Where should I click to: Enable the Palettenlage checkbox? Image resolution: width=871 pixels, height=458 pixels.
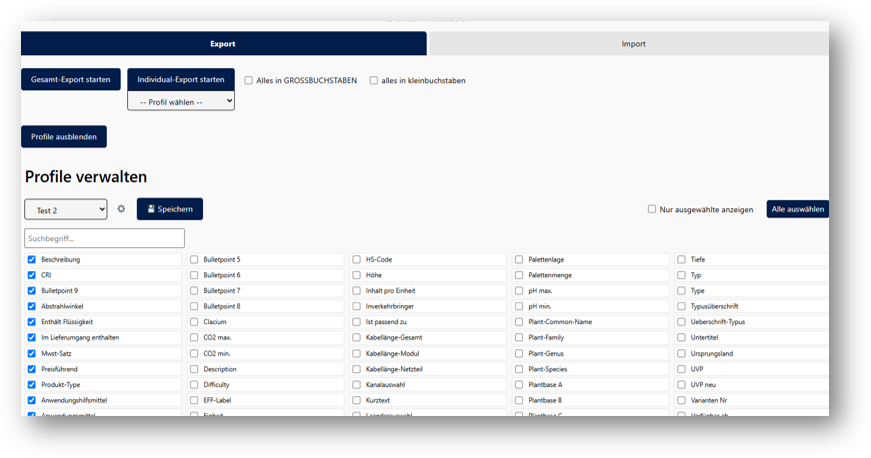[519, 260]
